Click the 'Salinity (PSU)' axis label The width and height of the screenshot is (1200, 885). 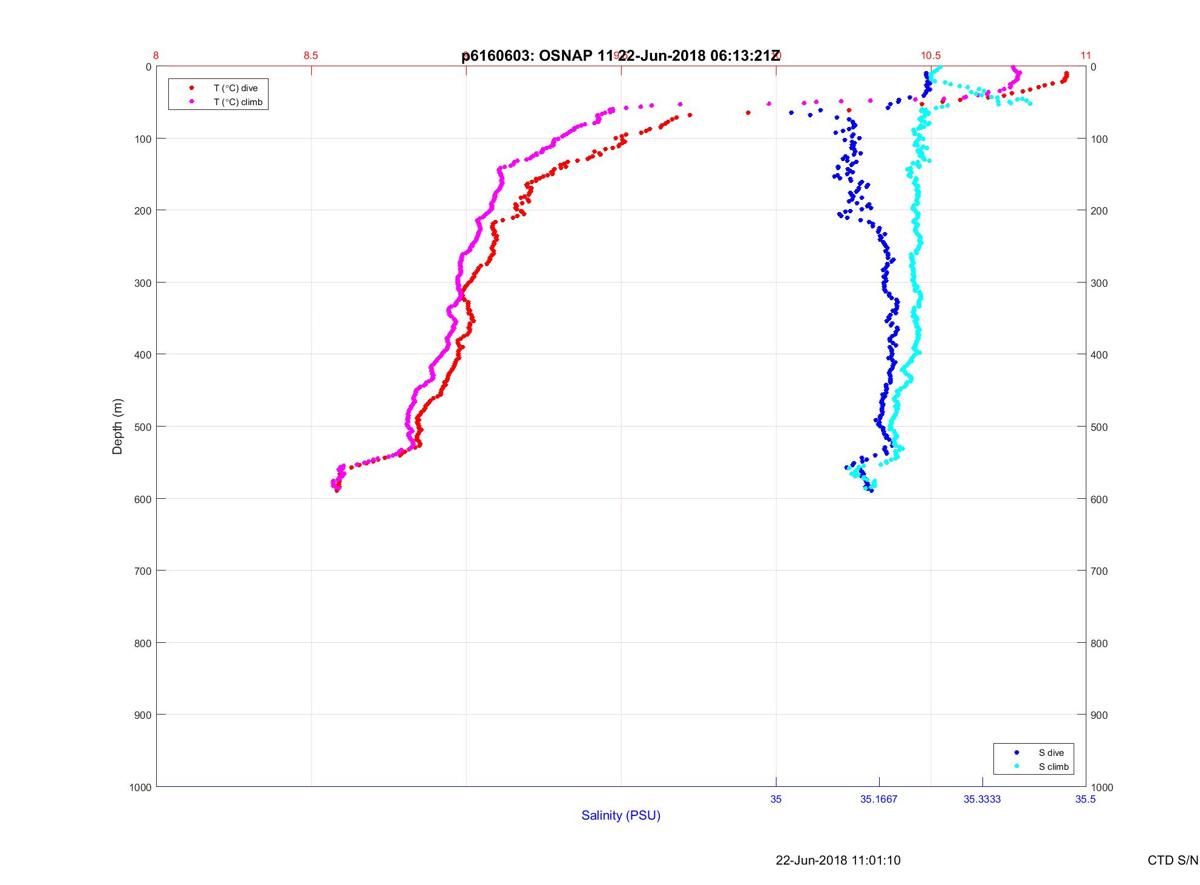click(x=621, y=815)
